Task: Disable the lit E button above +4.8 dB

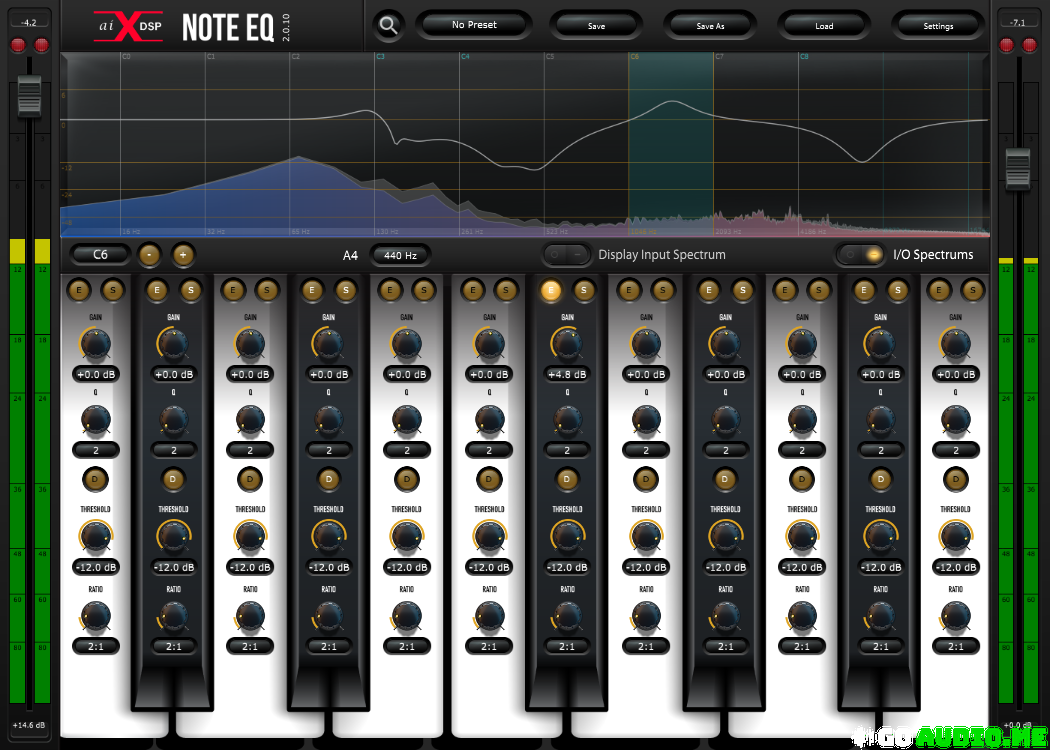Action: tap(551, 290)
